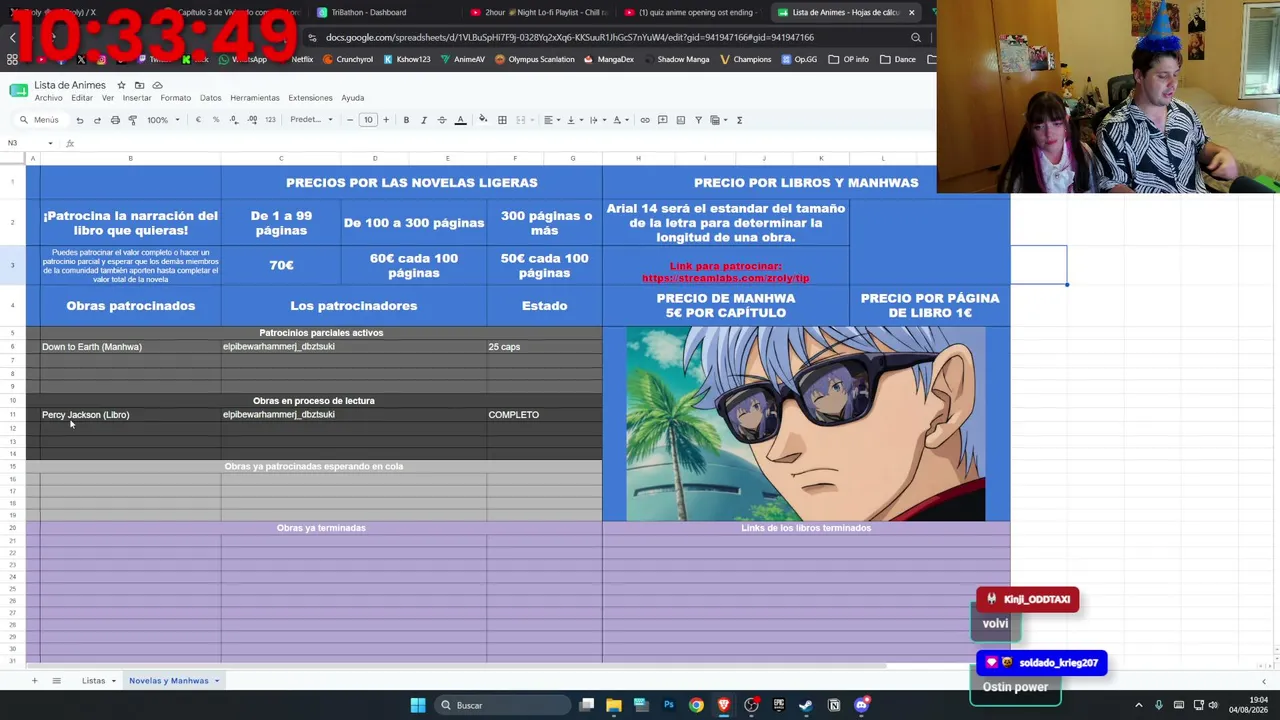1280x720 pixels.
Task: Open the zoom 100% dropdown
Action: (x=164, y=120)
